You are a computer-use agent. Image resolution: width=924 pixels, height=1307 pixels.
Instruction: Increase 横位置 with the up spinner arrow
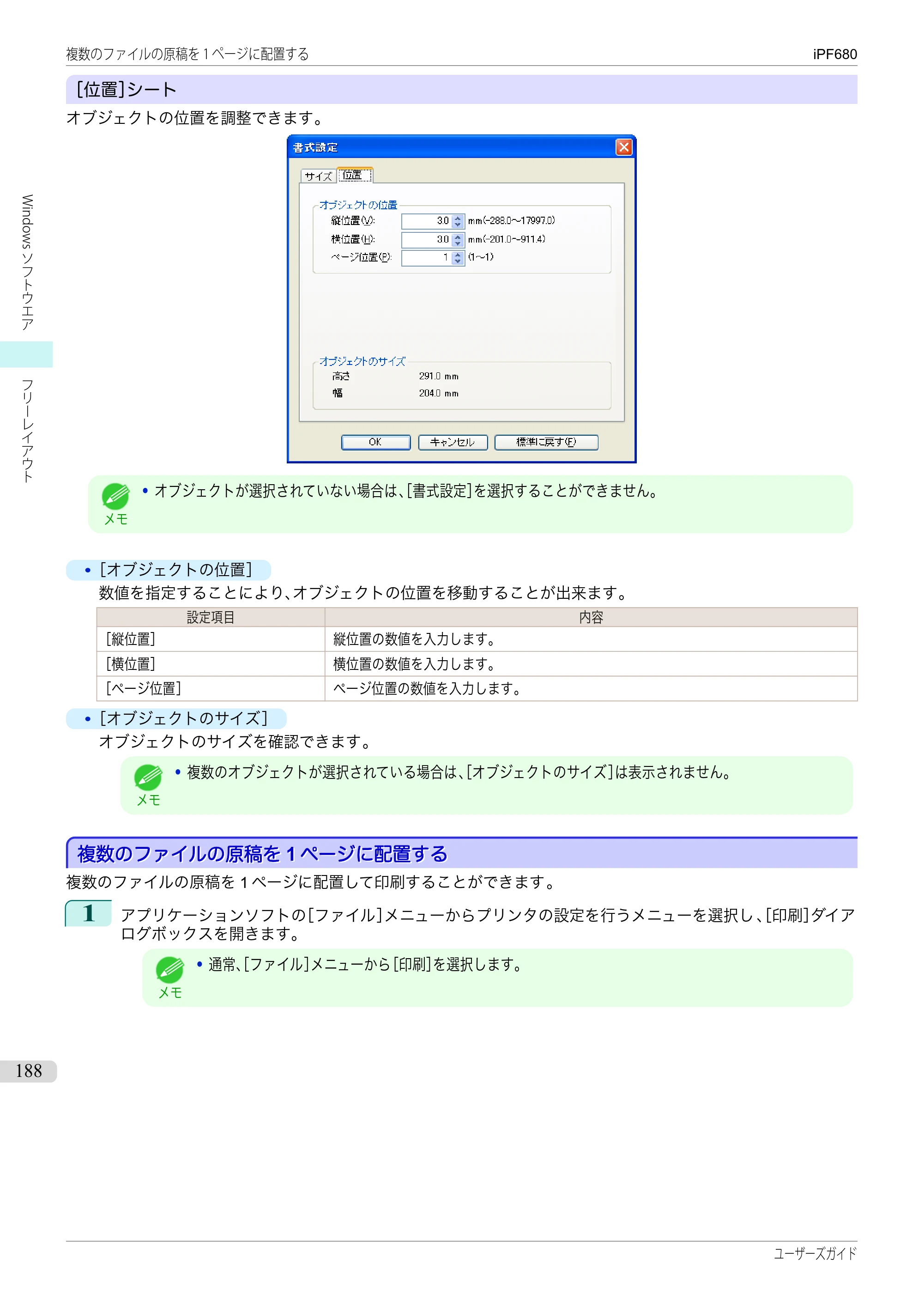[x=458, y=237]
